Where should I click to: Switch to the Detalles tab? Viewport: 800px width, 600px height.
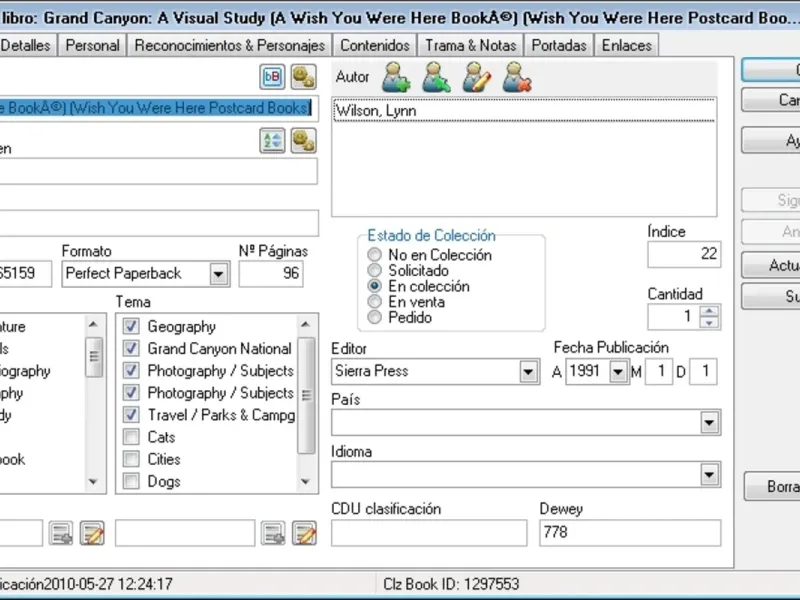pyautogui.click(x=26, y=45)
